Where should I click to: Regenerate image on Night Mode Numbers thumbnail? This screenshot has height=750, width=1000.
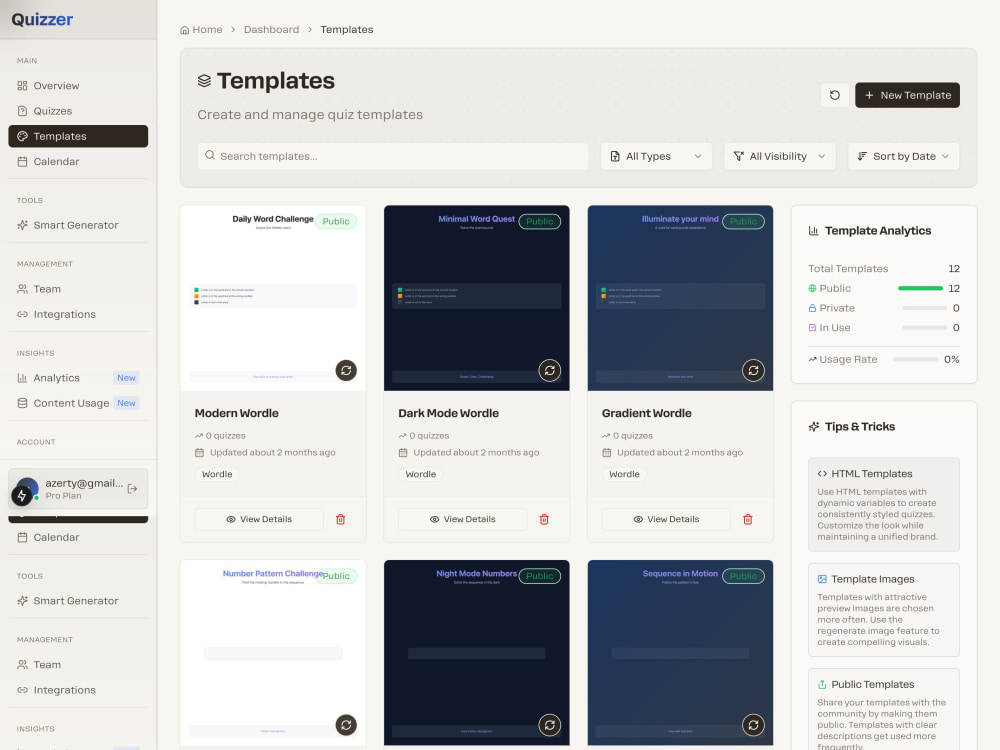(549, 725)
